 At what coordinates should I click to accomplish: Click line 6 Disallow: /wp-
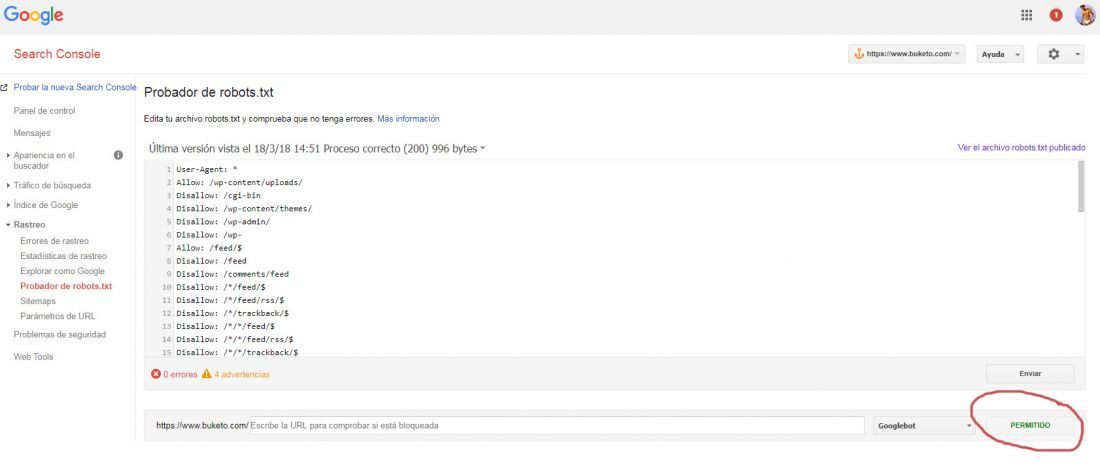(x=209, y=235)
